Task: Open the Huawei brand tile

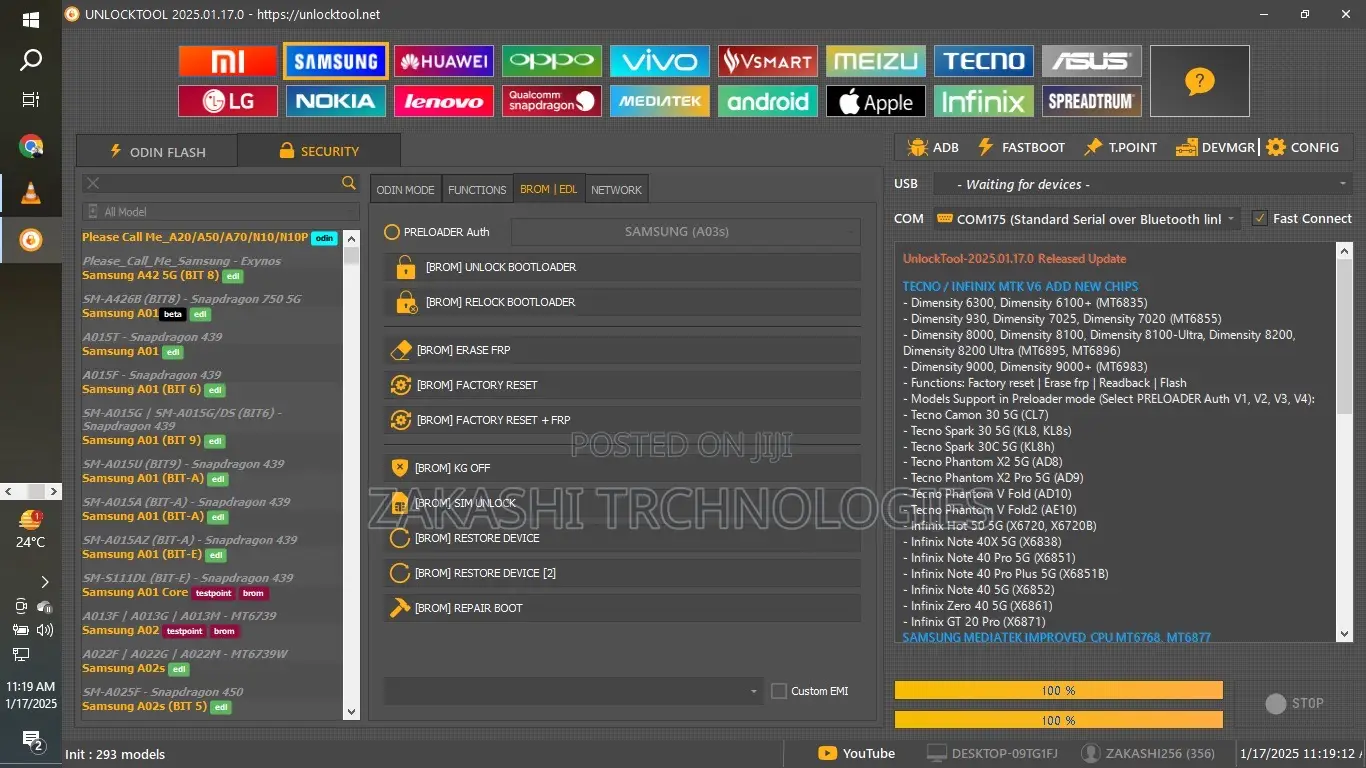Action: 444,61
